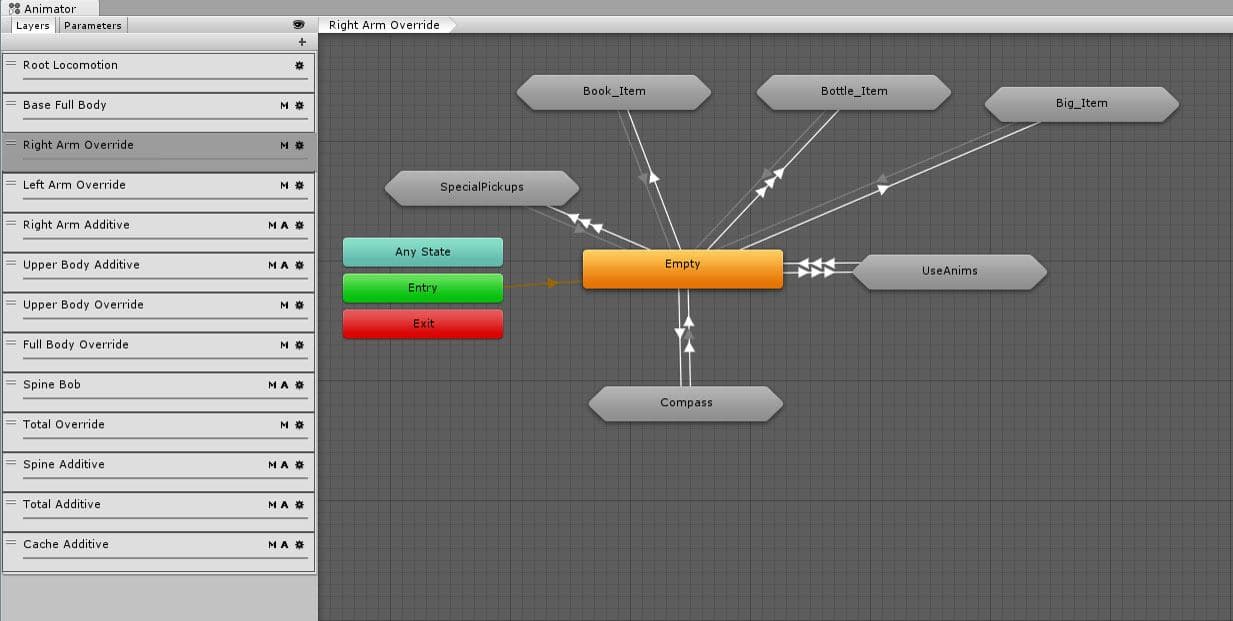
Task: Click the Right Arm Override breadcrumb
Action: pos(384,25)
